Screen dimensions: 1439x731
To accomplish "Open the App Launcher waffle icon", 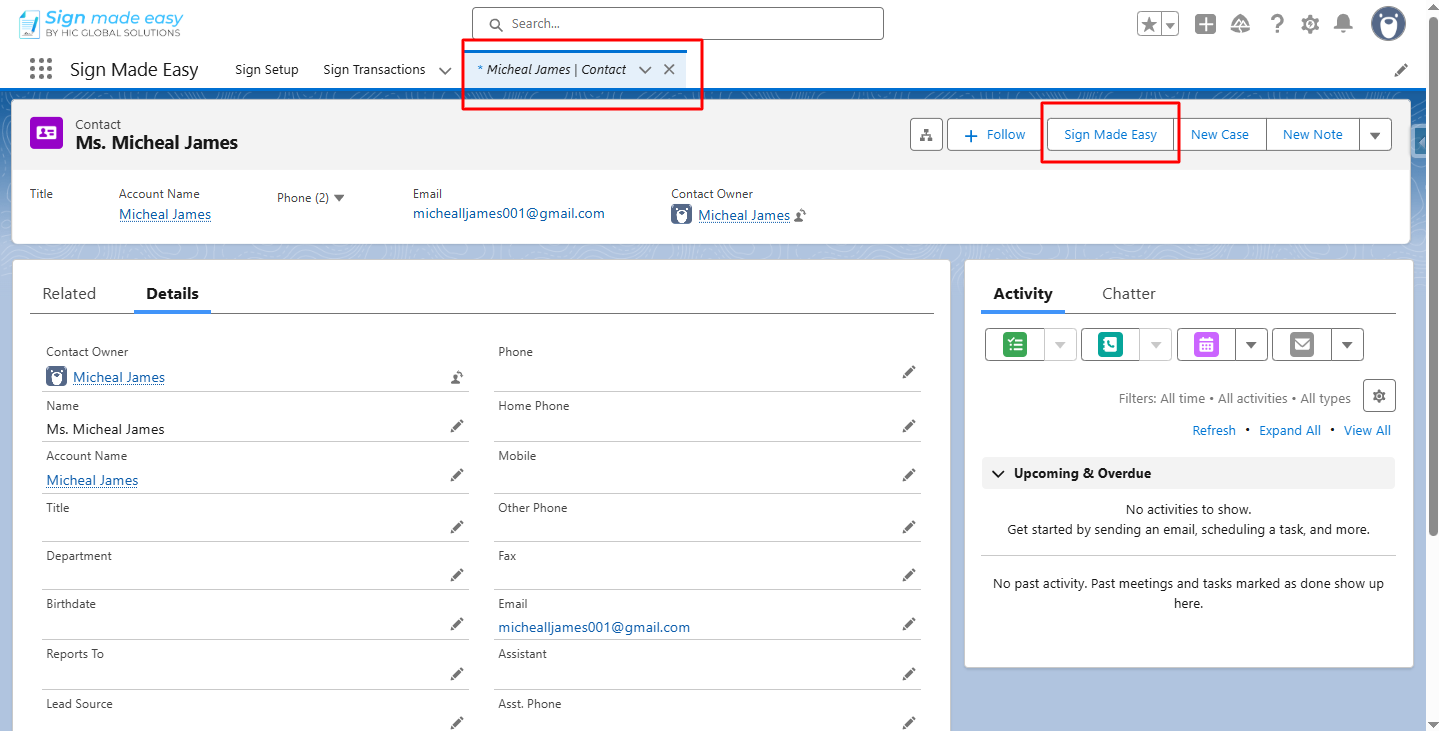I will [x=40, y=68].
